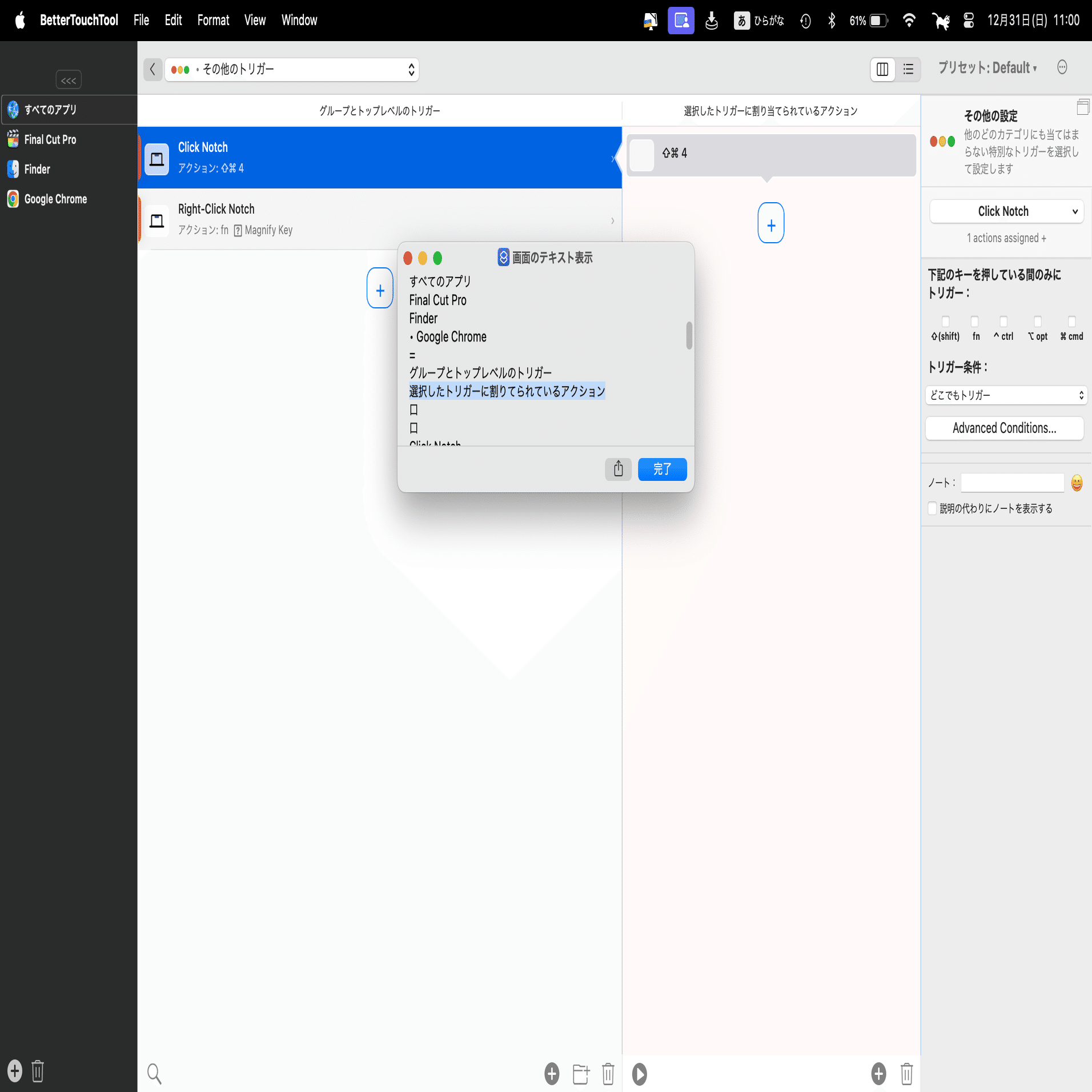Open the どこでもトリガー condition dropdown
The width and height of the screenshot is (1092, 1092).
pyautogui.click(x=1006, y=395)
